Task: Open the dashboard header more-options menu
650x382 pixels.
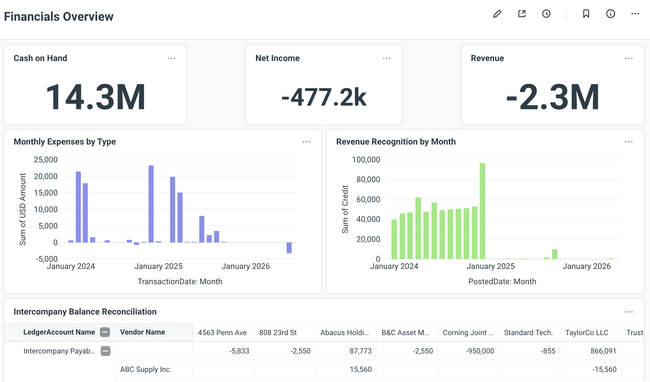Action: (635, 14)
